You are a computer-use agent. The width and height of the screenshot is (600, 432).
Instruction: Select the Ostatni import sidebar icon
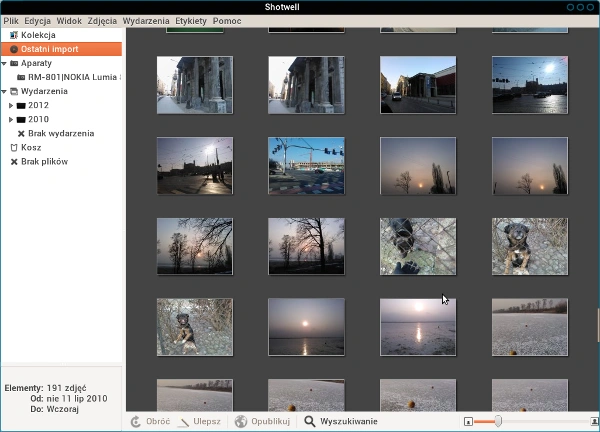14,49
